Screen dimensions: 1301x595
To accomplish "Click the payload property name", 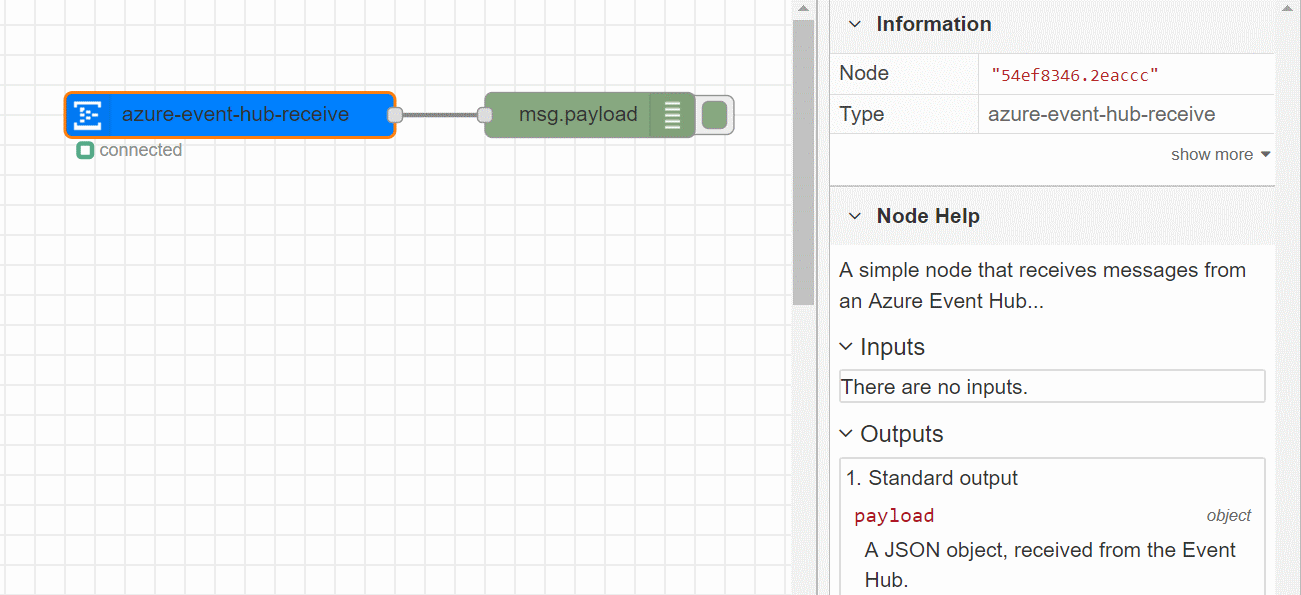I will click(894, 516).
